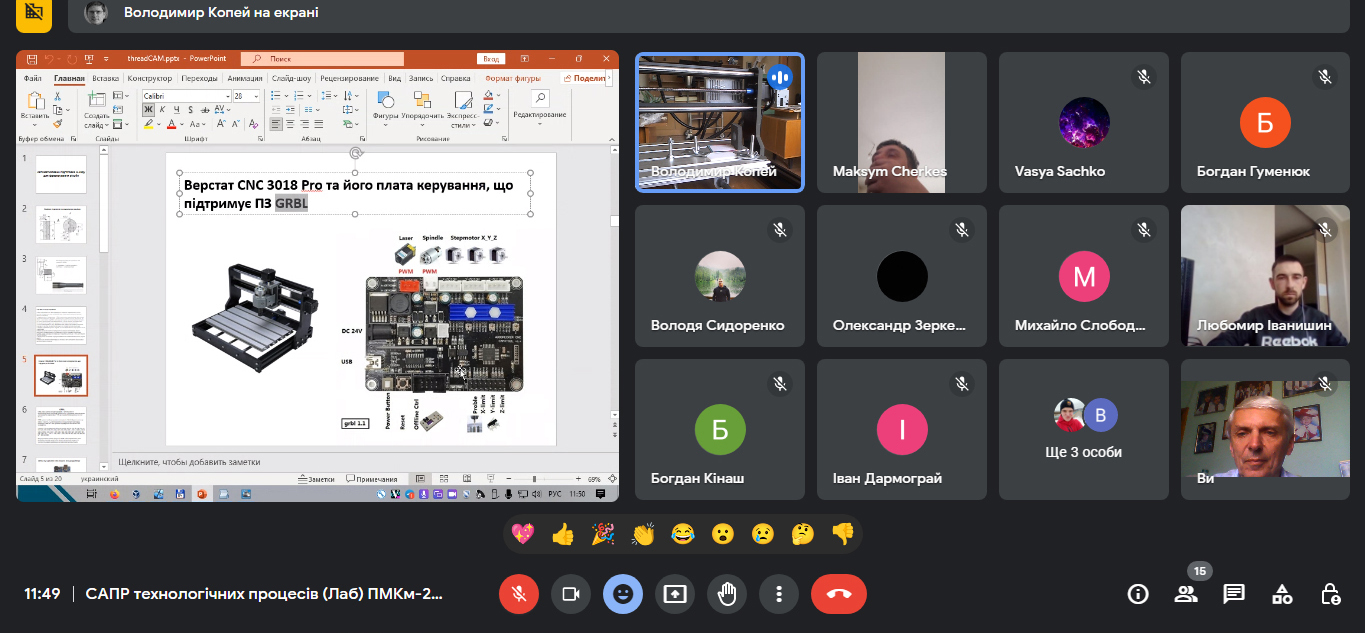This screenshot has height=633, width=1365.
Task: Click the host controls lock icon
Action: point(1330,594)
